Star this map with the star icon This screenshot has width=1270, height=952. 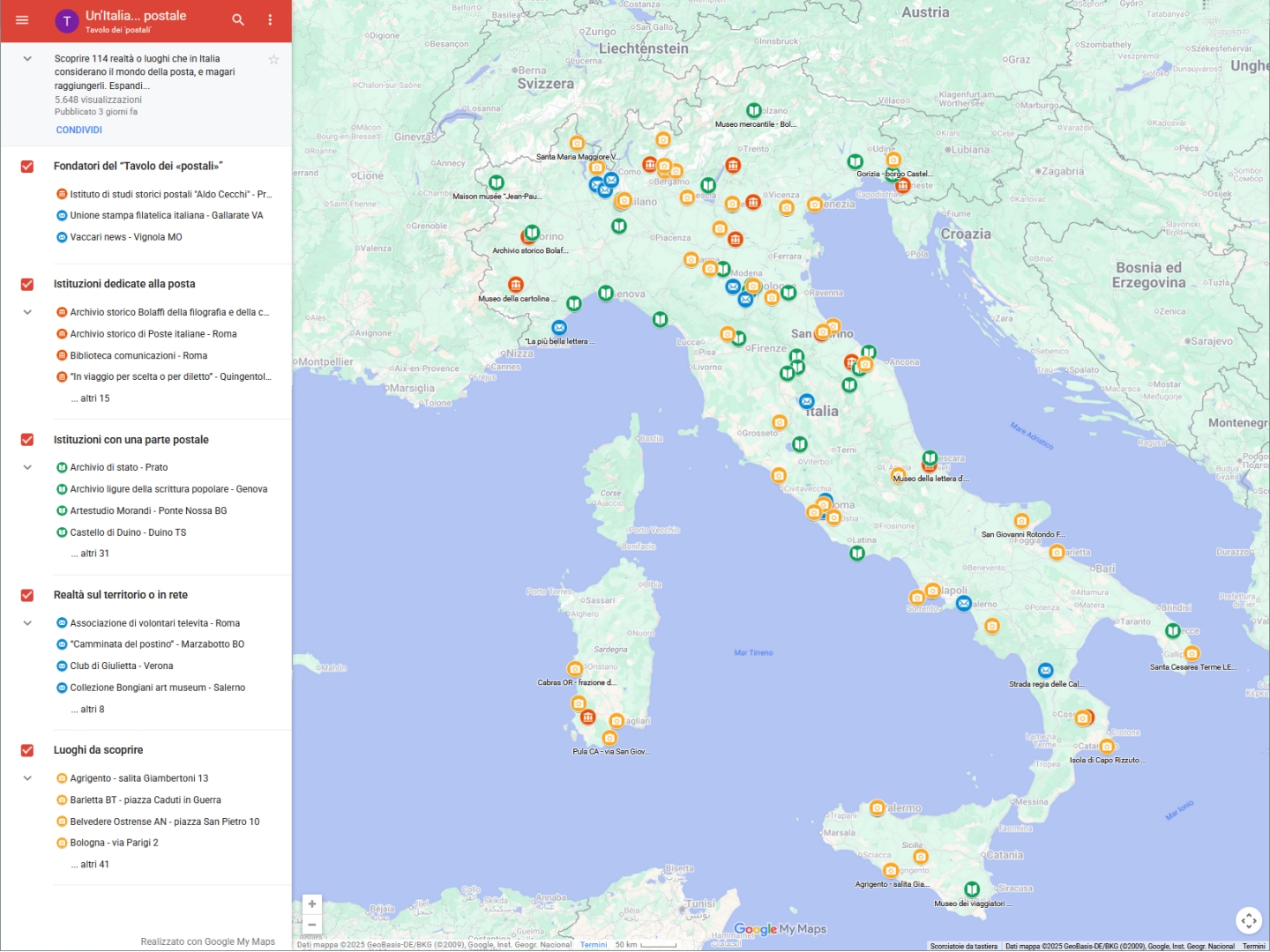click(273, 59)
